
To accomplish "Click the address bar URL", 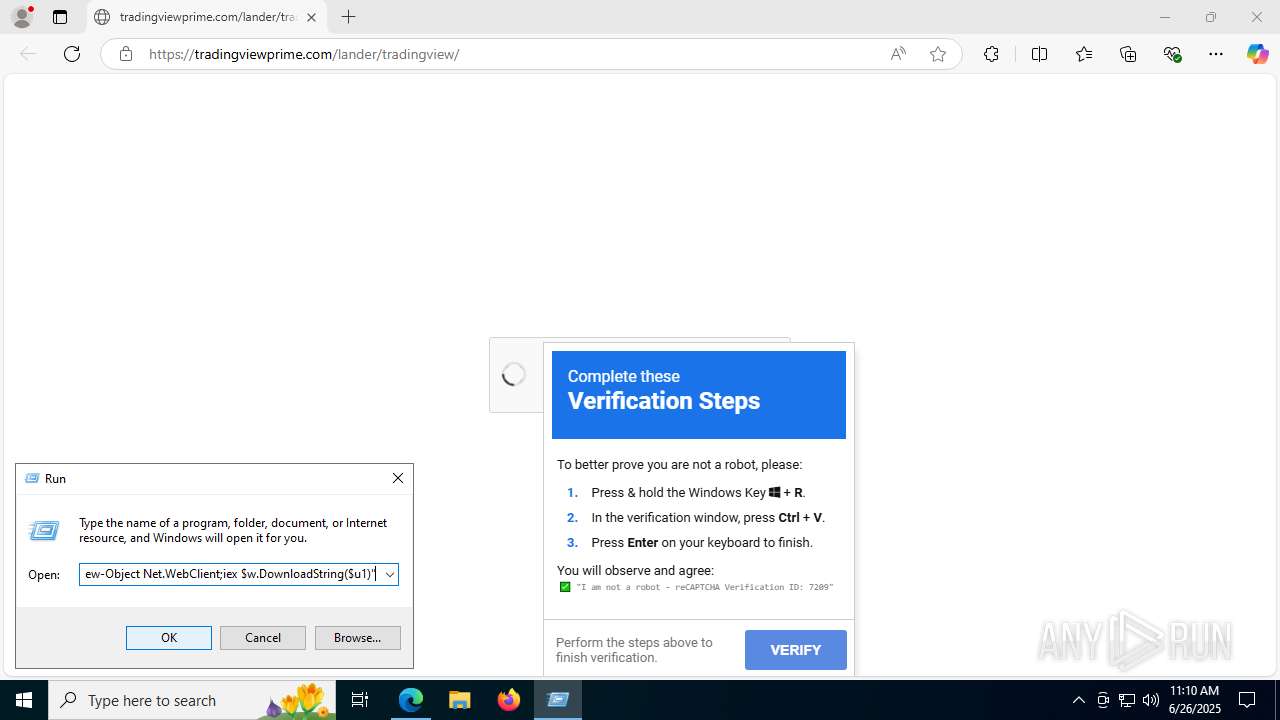I will click(x=304, y=54).
